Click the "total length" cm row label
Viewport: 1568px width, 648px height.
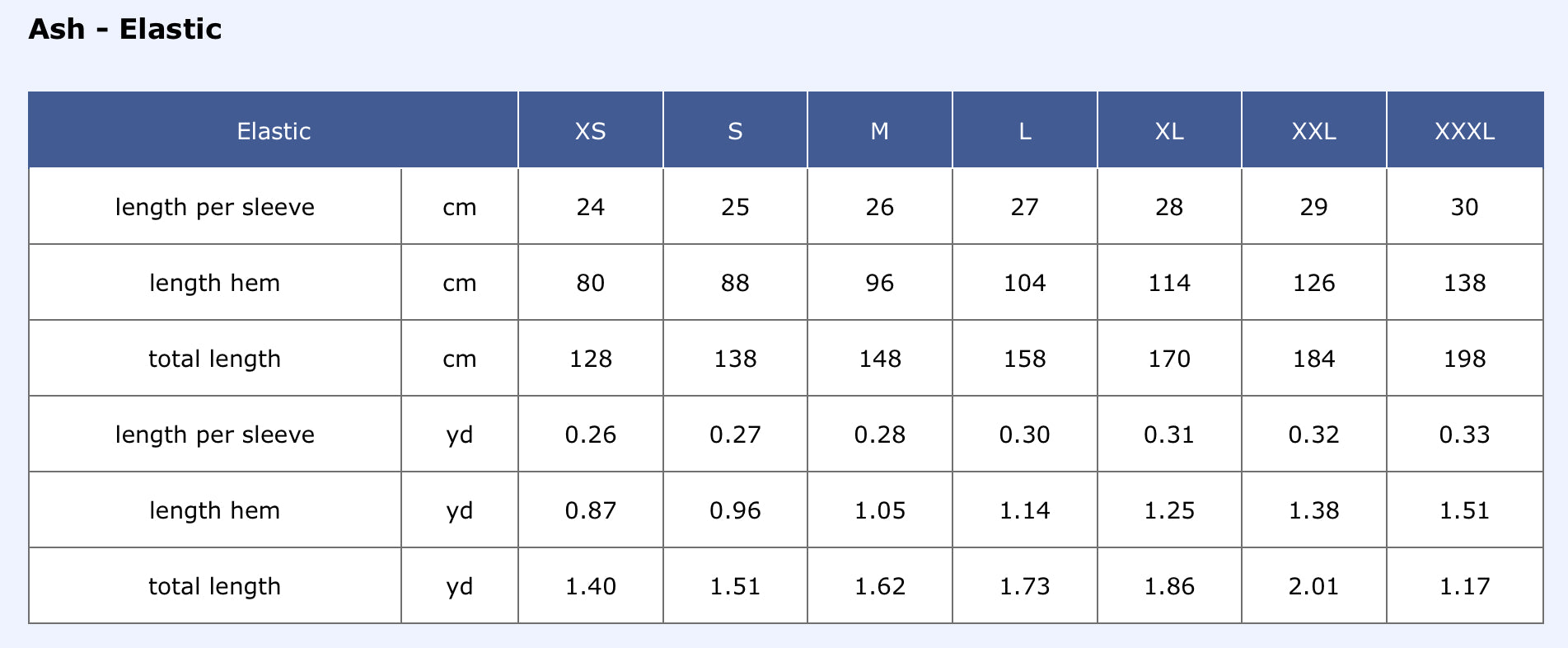pos(215,359)
